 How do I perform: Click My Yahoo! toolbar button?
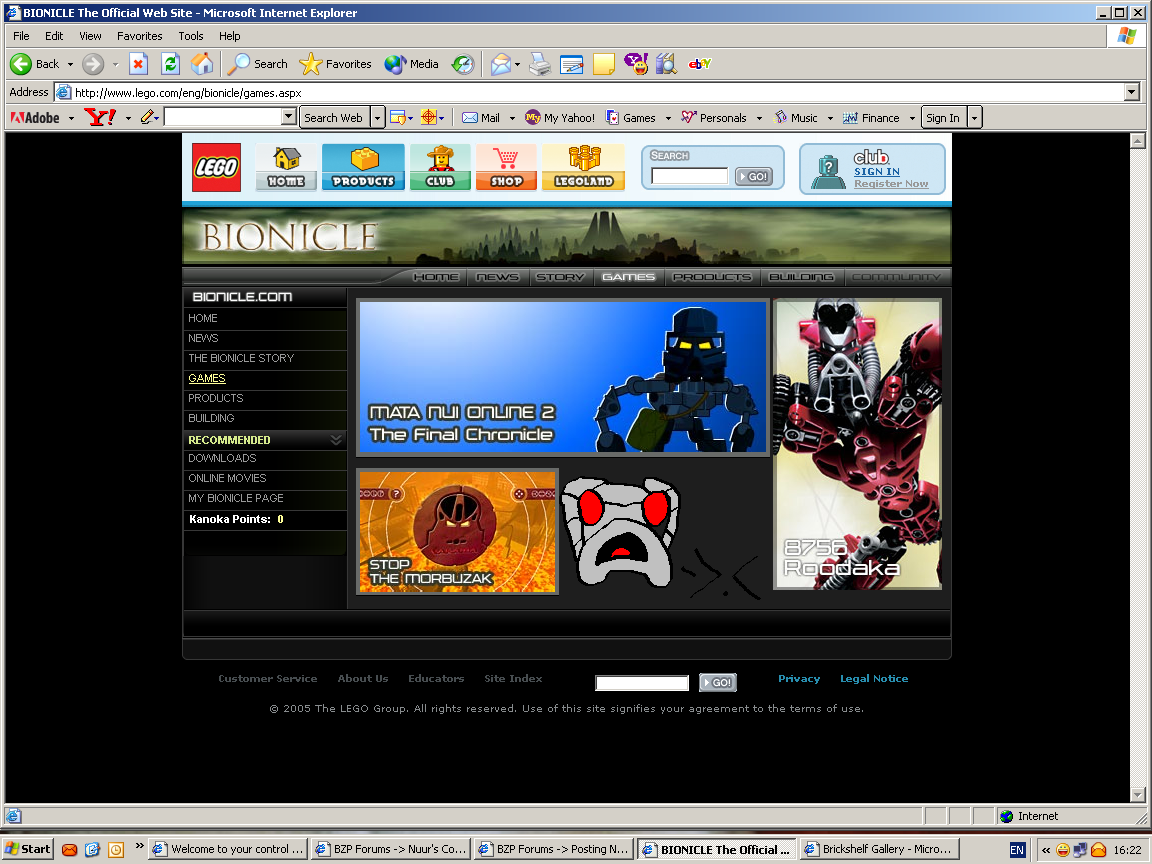click(560, 118)
